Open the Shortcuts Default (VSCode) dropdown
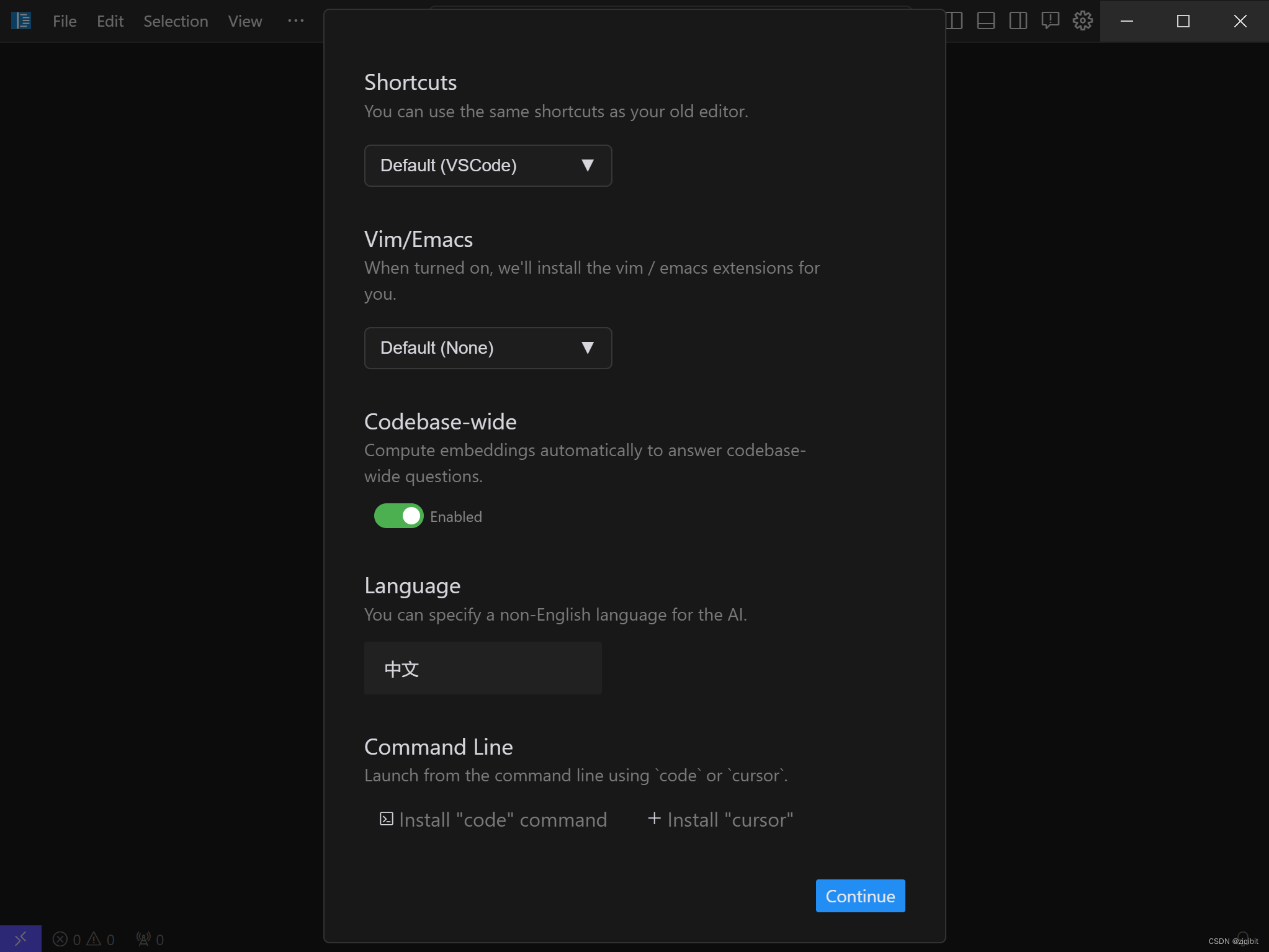The width and height of the screenshot is (1269, 952). (x=488, y=166)
